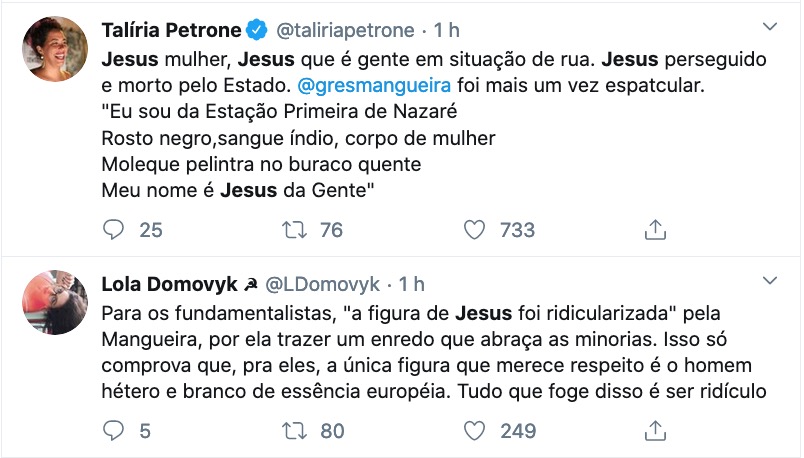
Task: Like Talíria Petrone's tweet
Action: click(476, 230)
